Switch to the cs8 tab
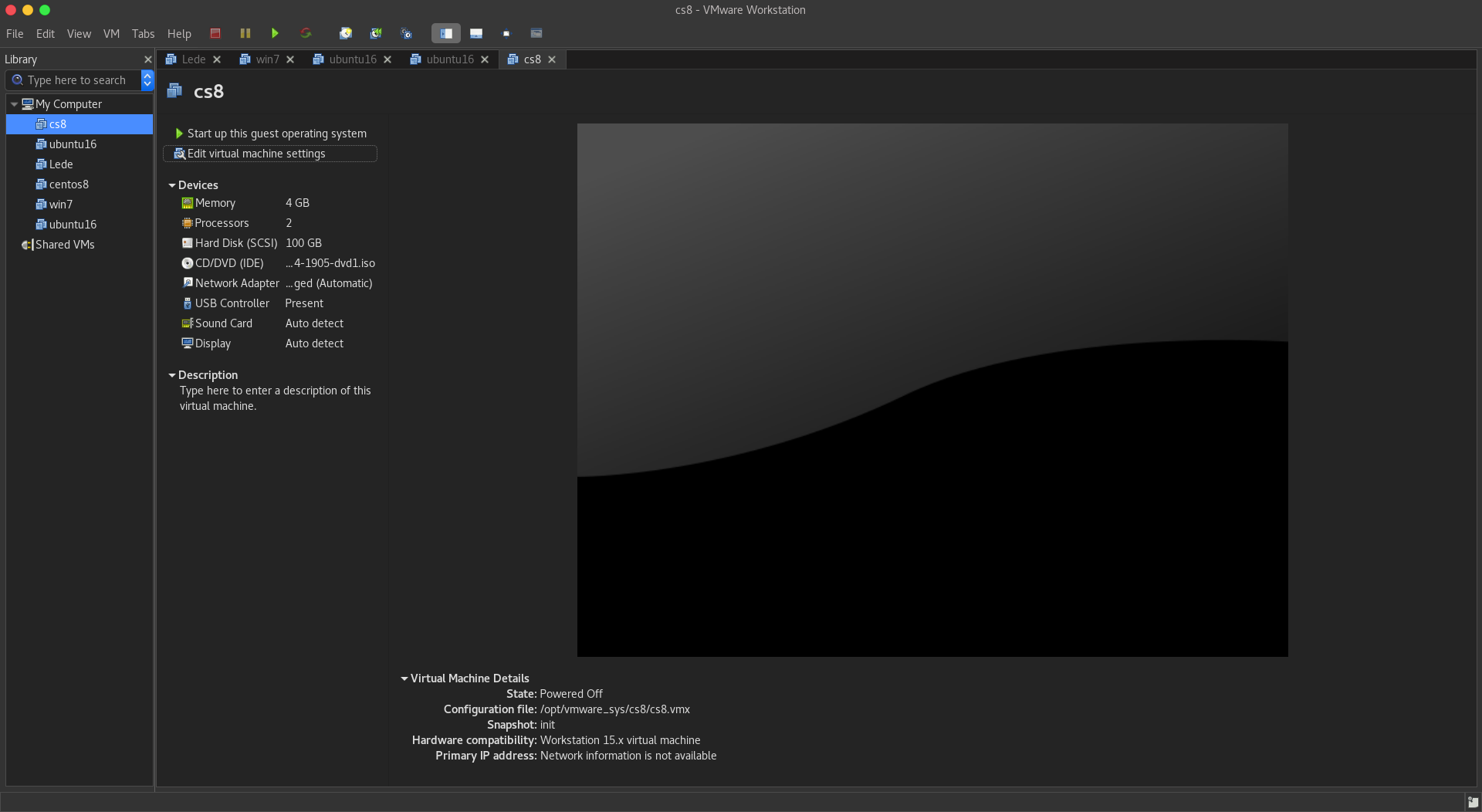The width and height of the screenshot is (1482, 812). click(532, 59)
